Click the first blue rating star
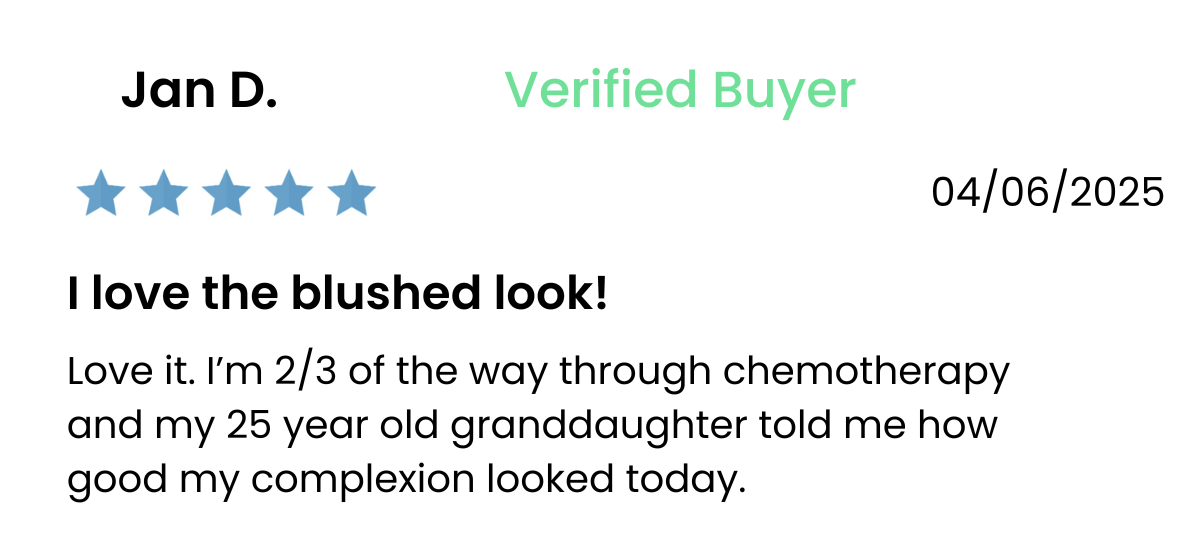 (x=101, y=193)
